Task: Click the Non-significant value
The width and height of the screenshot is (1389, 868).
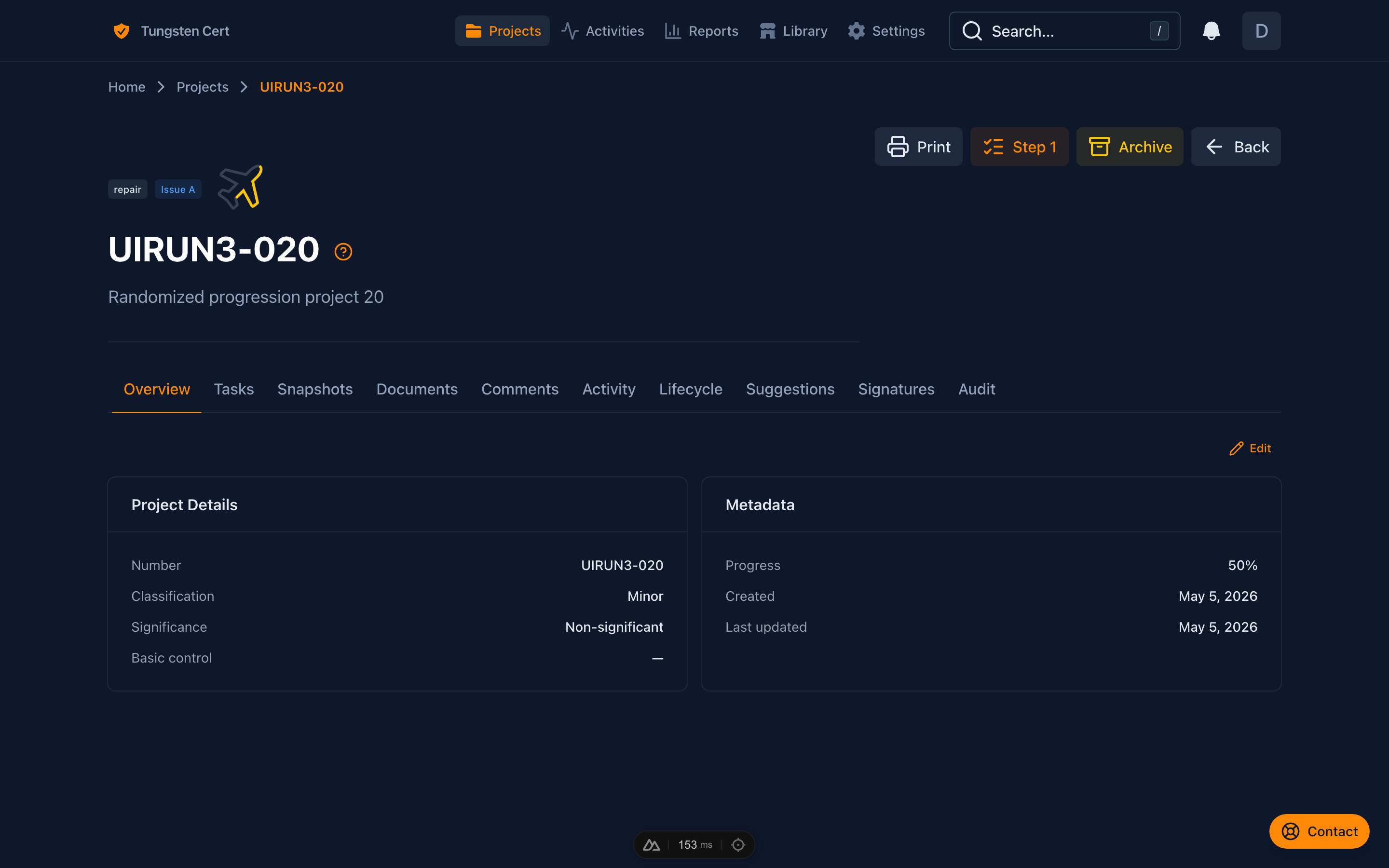Action: [x=614, y=627]
